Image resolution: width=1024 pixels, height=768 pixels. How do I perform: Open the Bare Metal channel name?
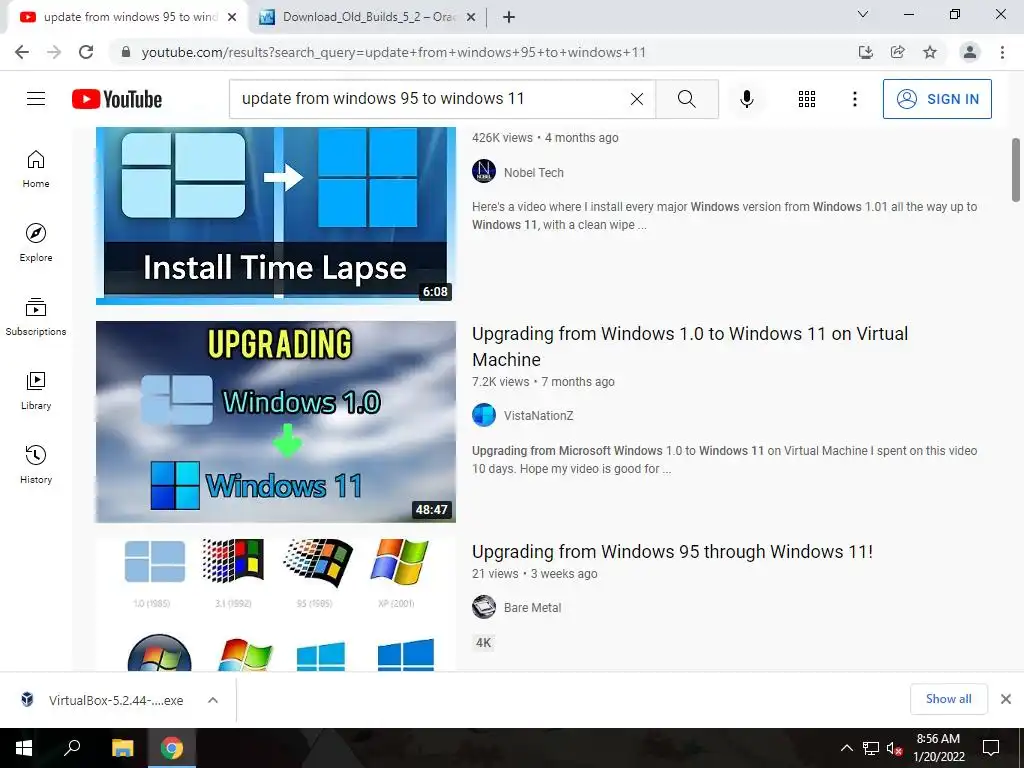coord(532,607)
